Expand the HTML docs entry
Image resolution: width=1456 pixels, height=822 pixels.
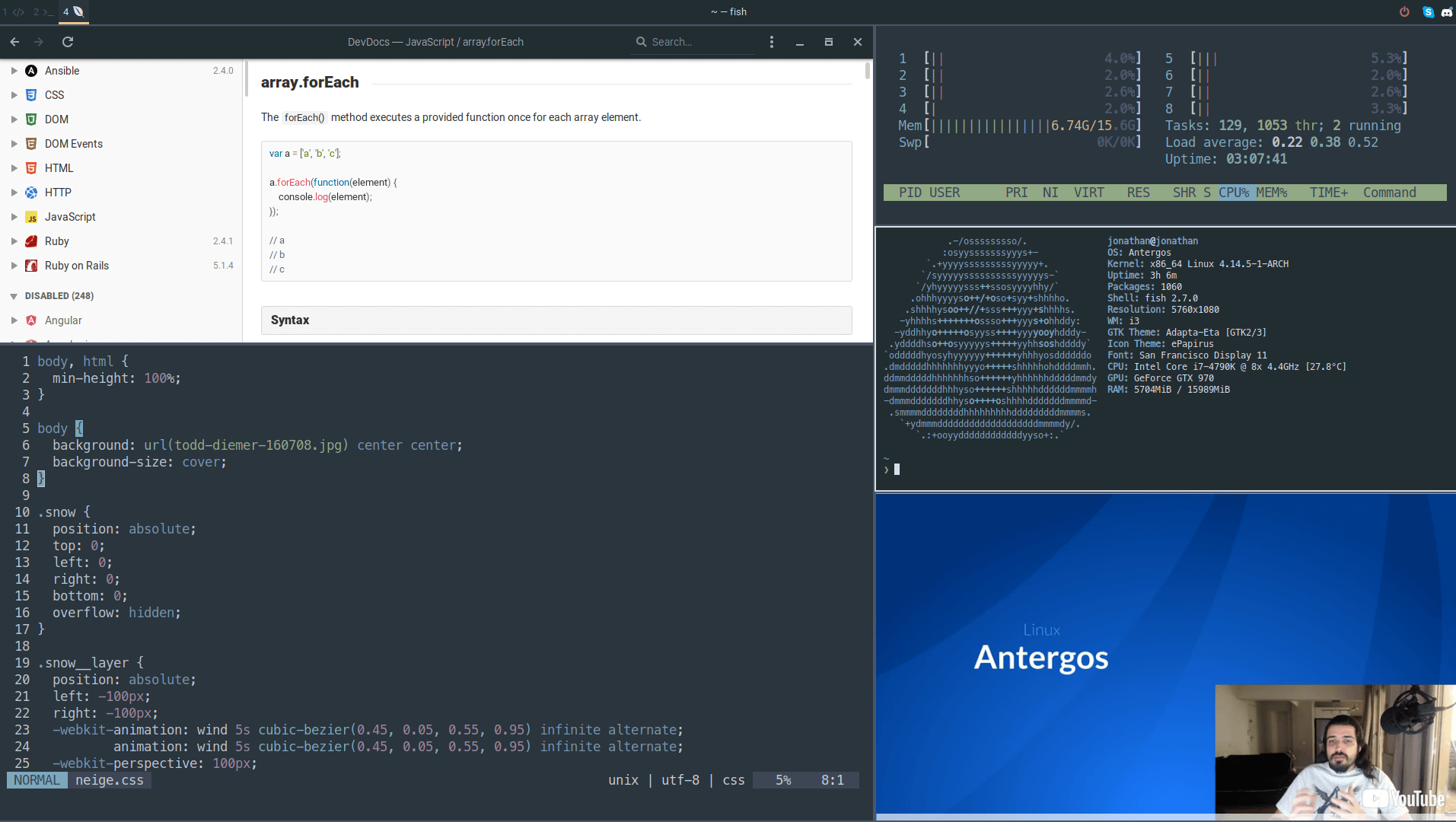point(14,168)
